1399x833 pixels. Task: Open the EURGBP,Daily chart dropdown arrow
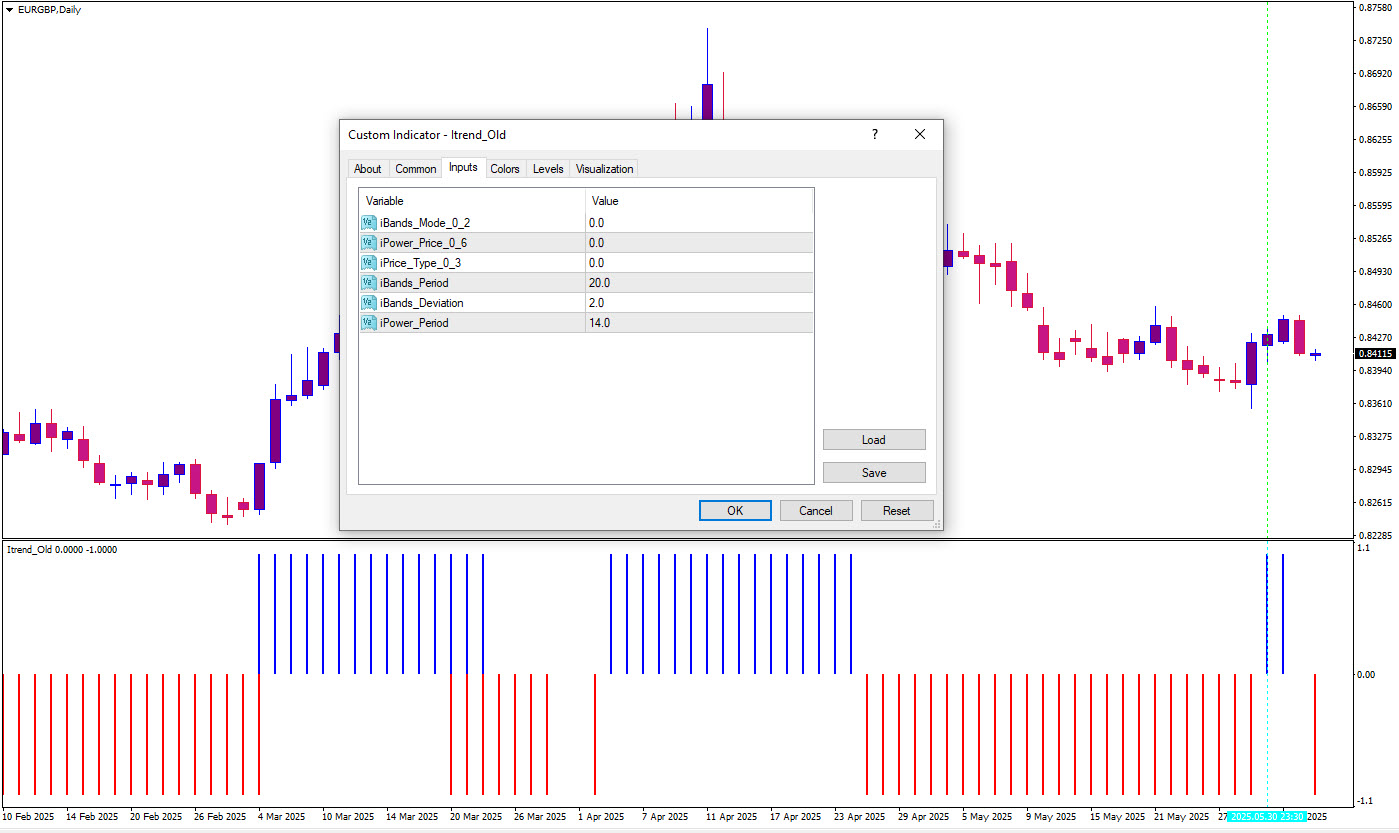(9, 9)
